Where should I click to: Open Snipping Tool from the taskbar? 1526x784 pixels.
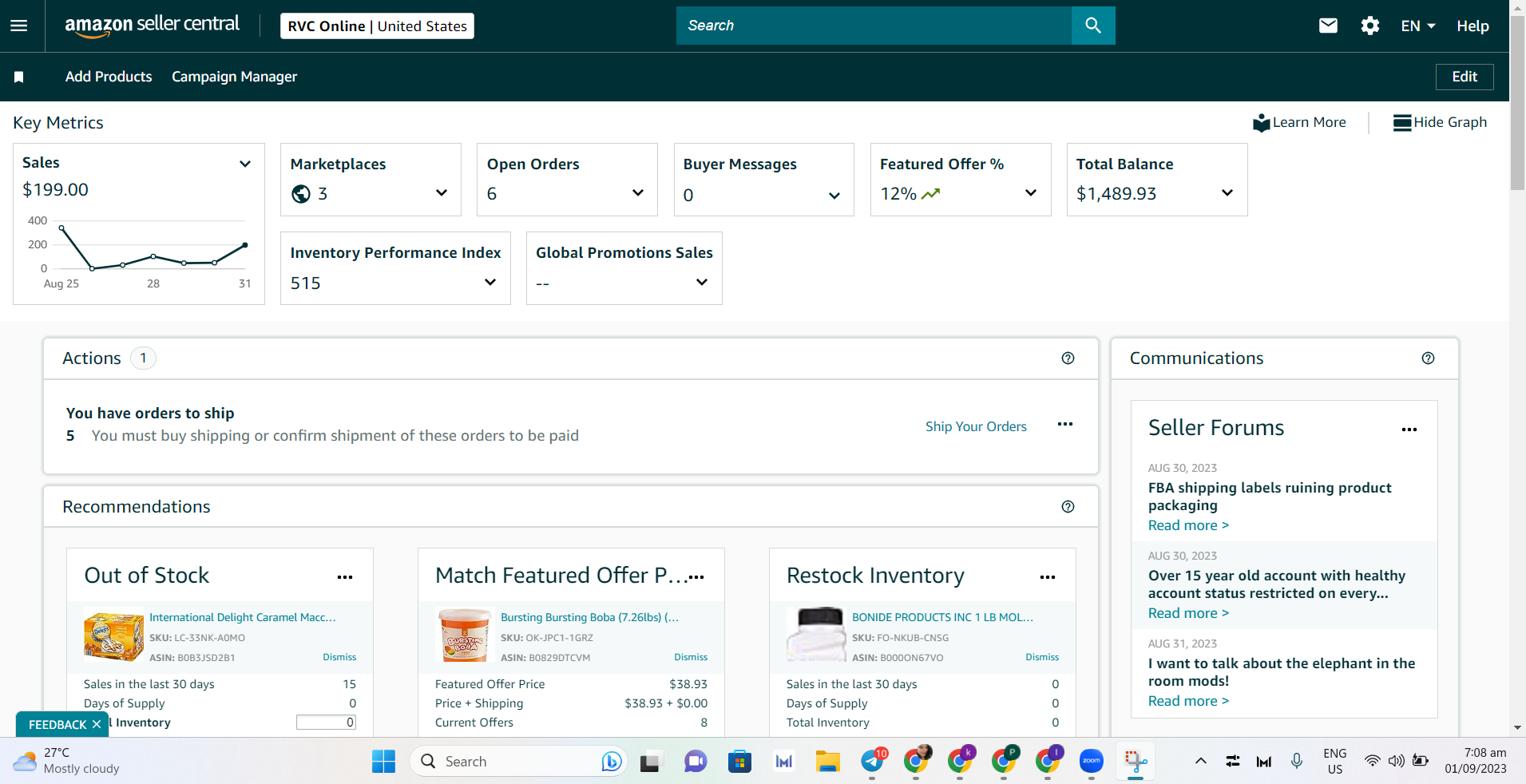click(1136, 762)
